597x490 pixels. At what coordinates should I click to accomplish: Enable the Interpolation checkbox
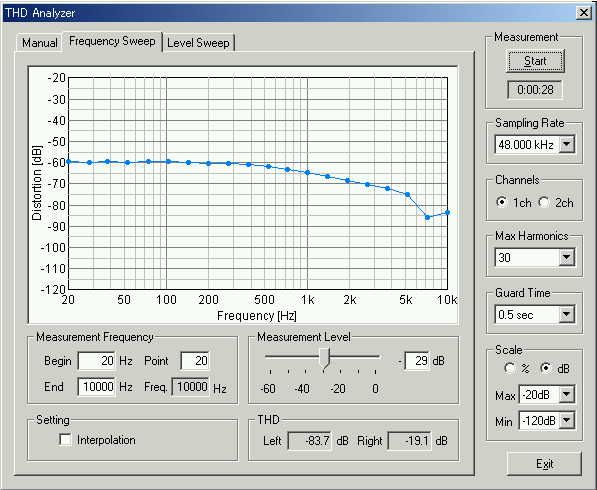(65, 440)
